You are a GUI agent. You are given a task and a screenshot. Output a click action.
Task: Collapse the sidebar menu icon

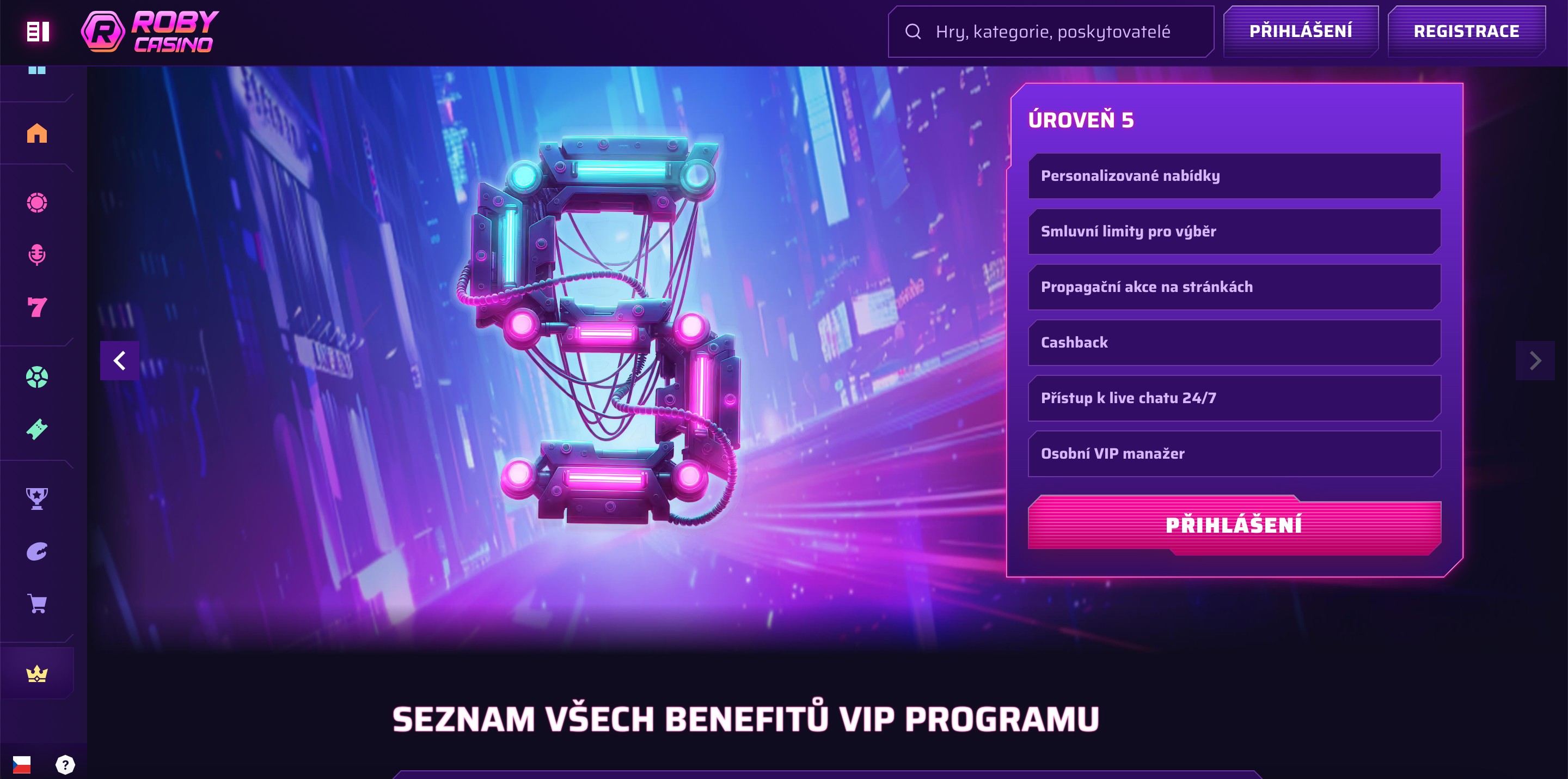click(38, 31)
